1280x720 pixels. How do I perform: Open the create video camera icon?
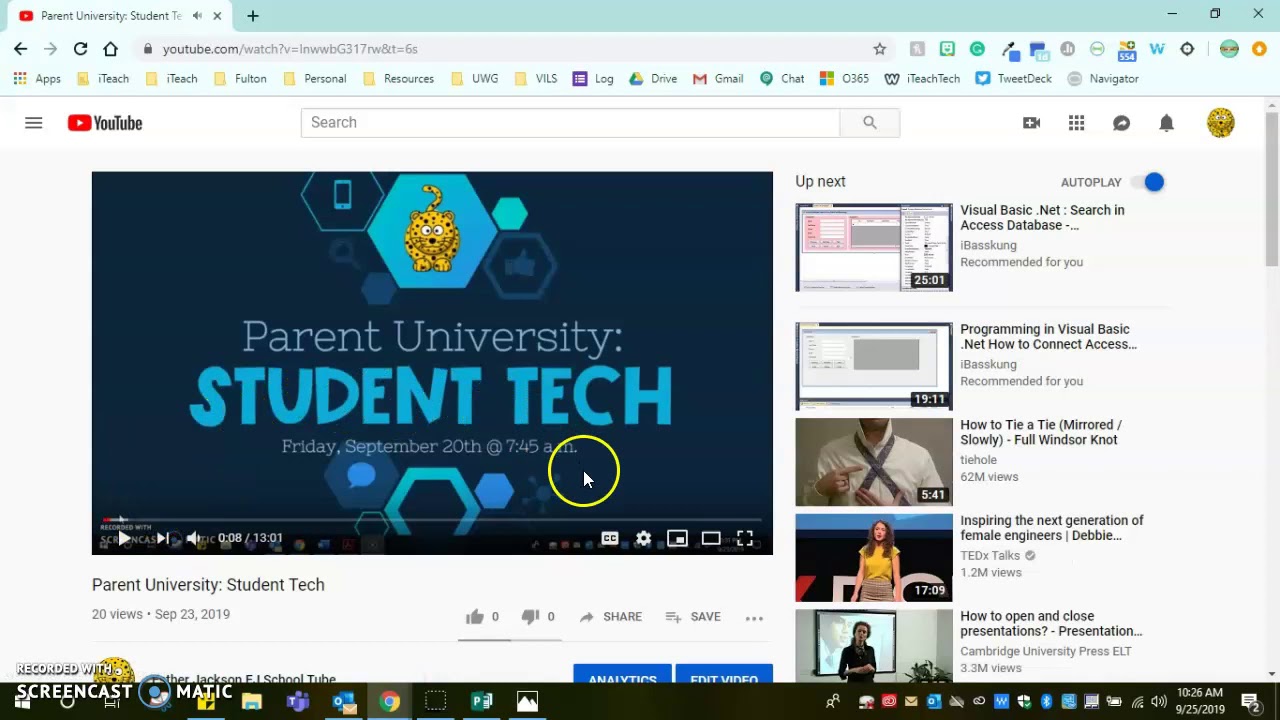pyautogui.click(x=1031, y=123)
